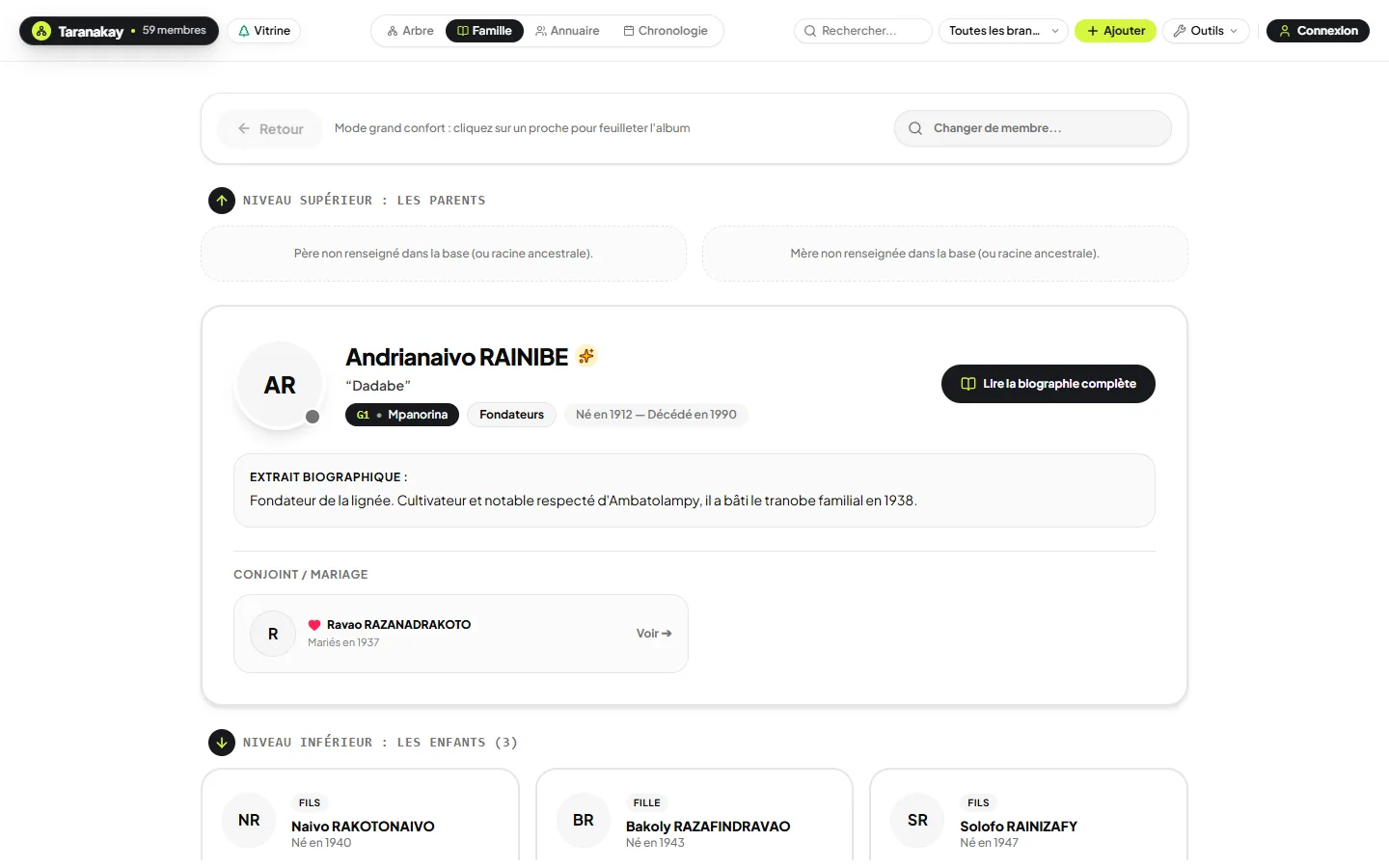Click the Vitrine button

coord(264,31)
